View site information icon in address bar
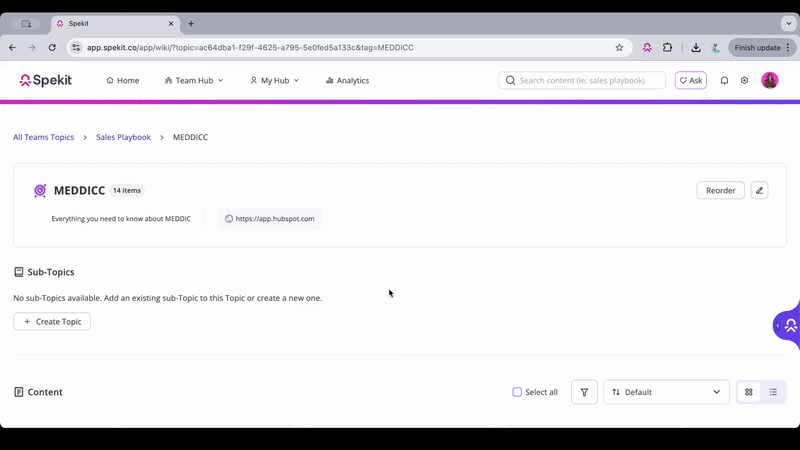The image size is (800, 450). pos(76,47)
